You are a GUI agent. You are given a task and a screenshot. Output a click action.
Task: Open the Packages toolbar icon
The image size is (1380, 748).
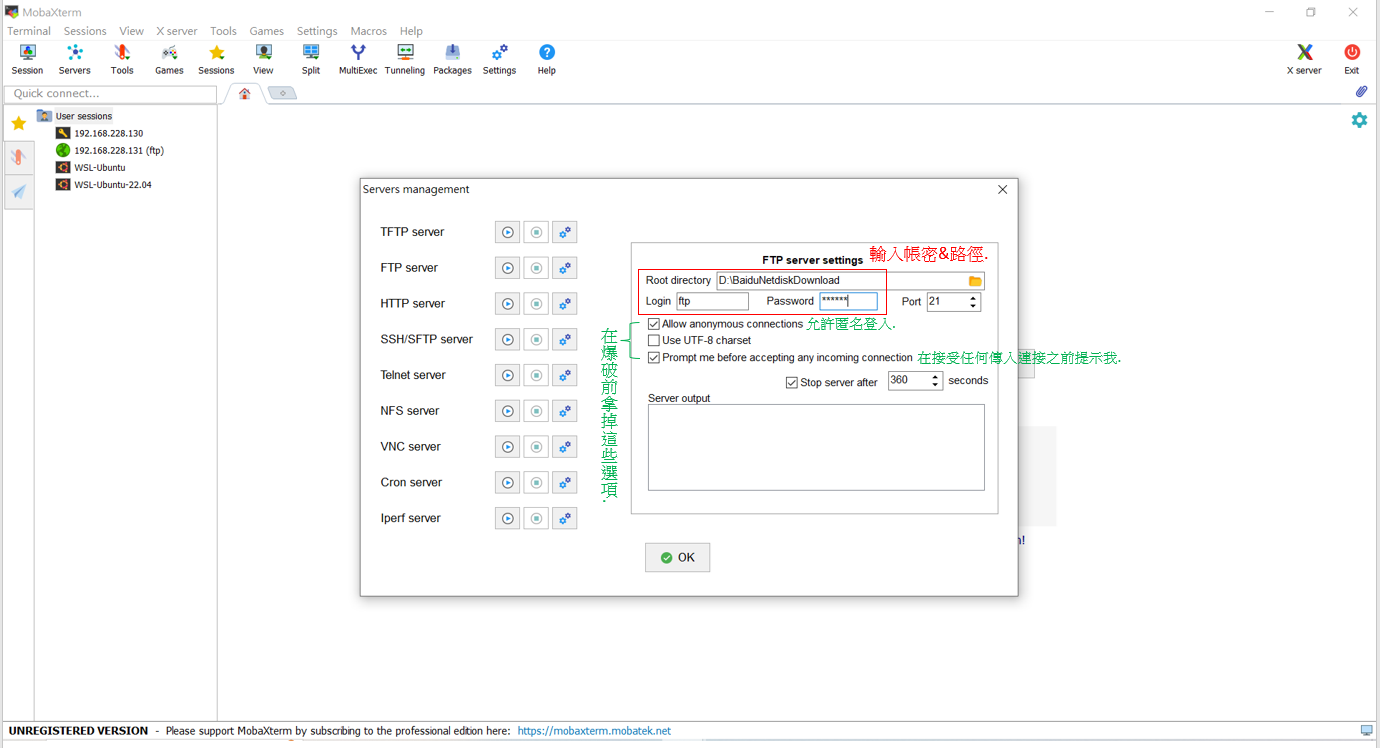click(452, 59)
